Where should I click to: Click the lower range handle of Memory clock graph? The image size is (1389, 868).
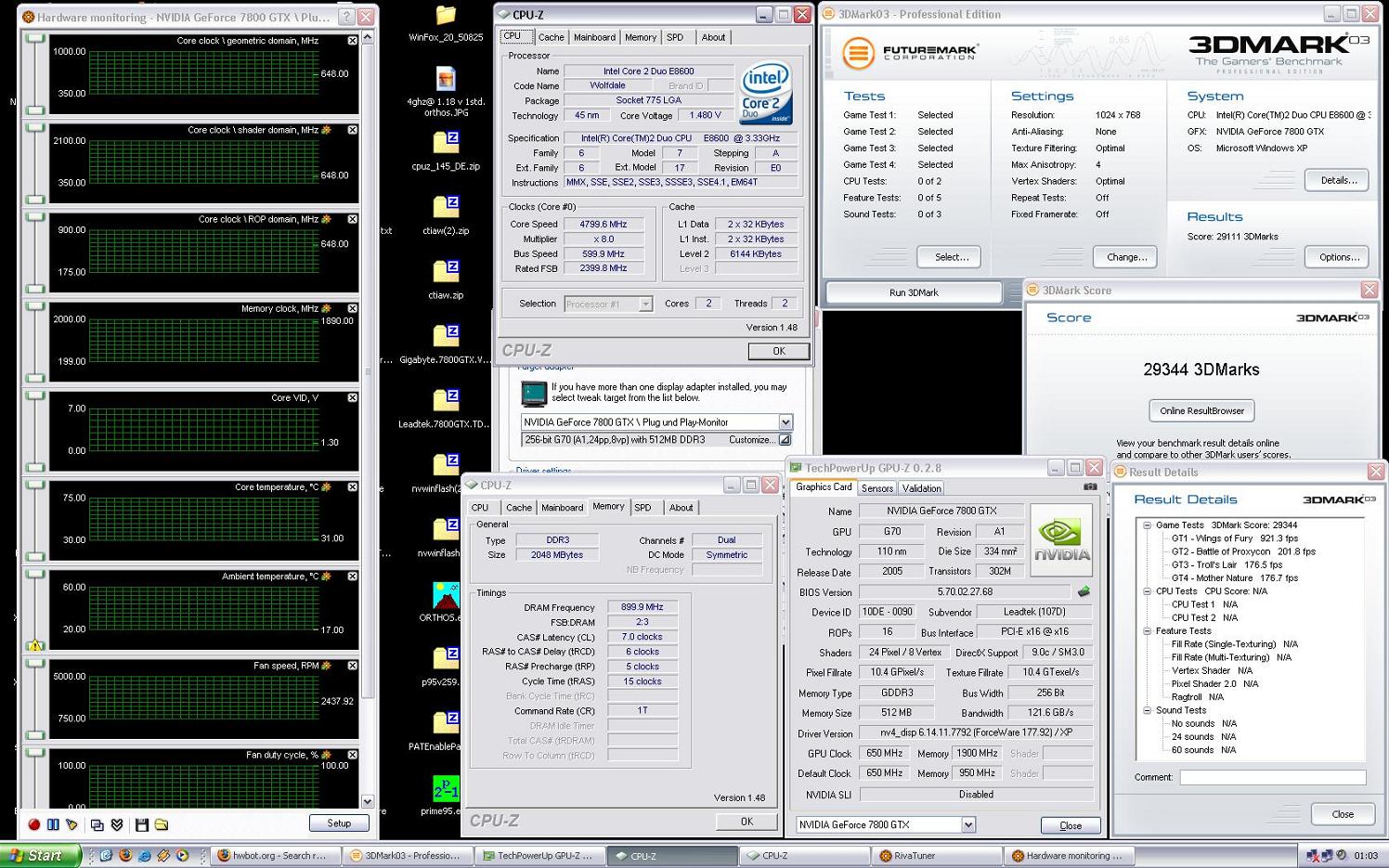tap(35, 378)
